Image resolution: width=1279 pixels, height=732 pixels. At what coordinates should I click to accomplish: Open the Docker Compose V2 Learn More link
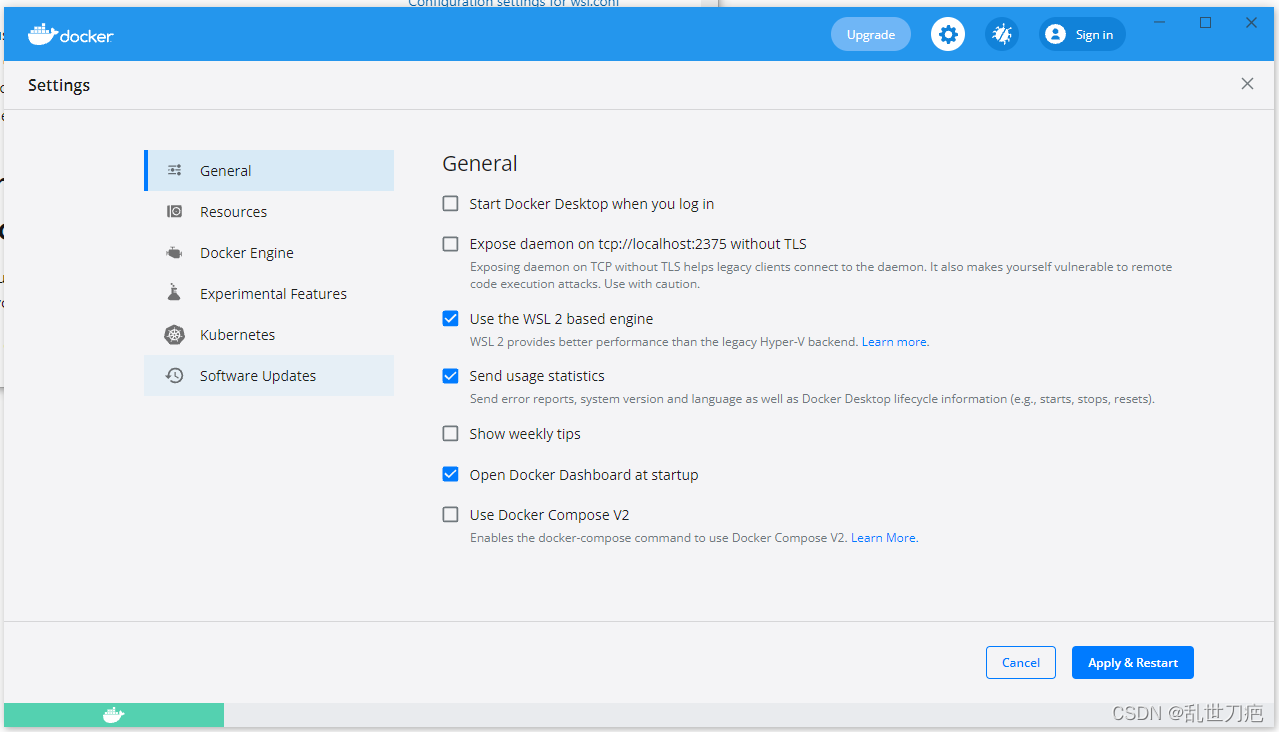(x=883, y=538)
